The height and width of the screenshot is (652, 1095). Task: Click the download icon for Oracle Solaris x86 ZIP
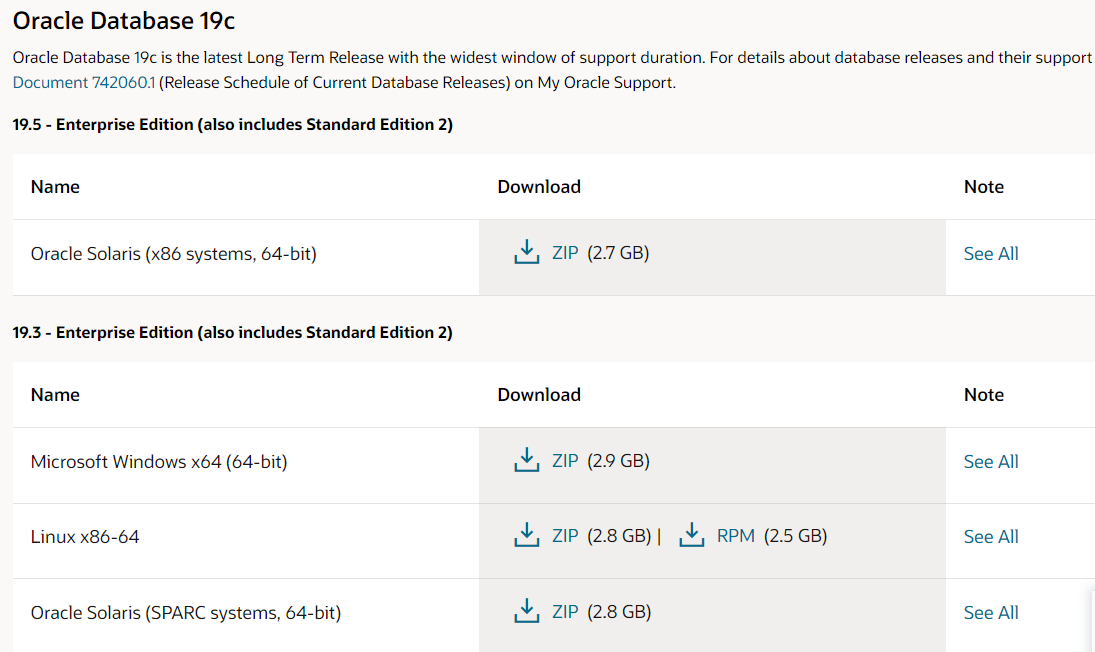coord(527,252)
